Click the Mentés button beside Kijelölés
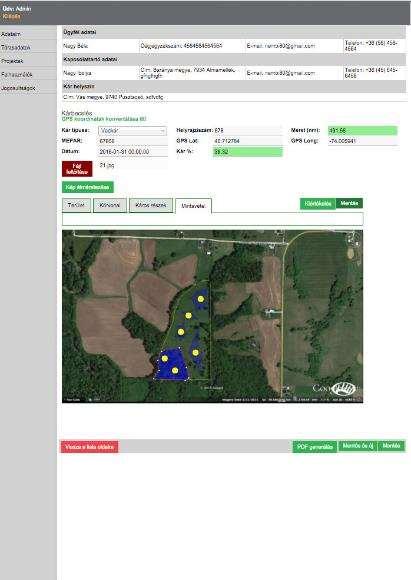The image size is (411, 580). (x=349, y=203)
